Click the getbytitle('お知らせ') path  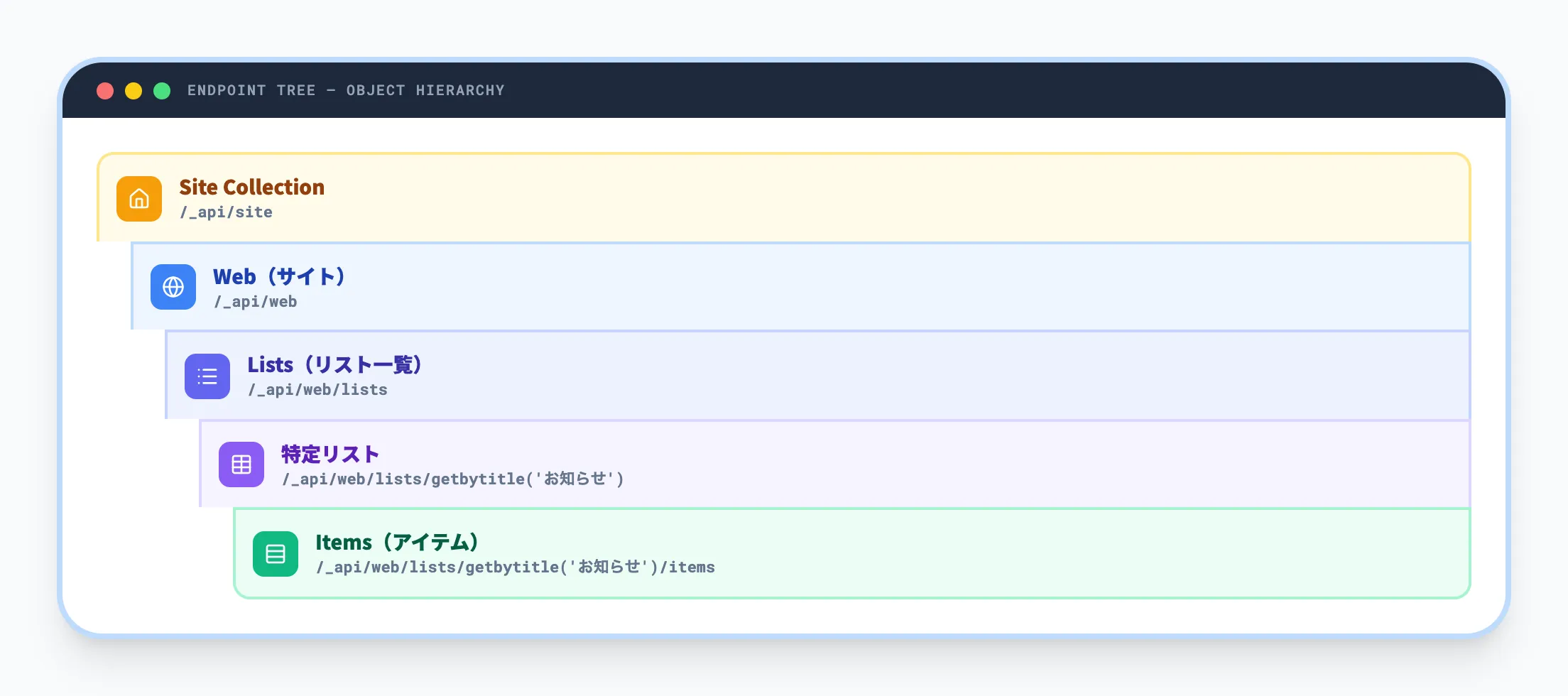[452, 479]
